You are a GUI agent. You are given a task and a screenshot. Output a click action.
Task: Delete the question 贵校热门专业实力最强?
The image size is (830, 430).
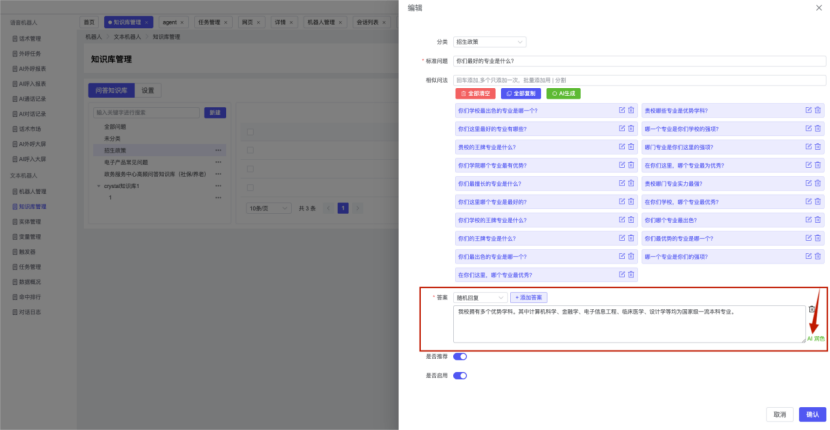point(818,184)
